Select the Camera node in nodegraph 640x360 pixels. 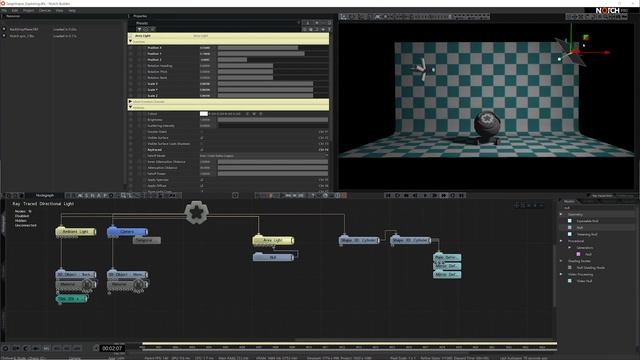[127, 231]
